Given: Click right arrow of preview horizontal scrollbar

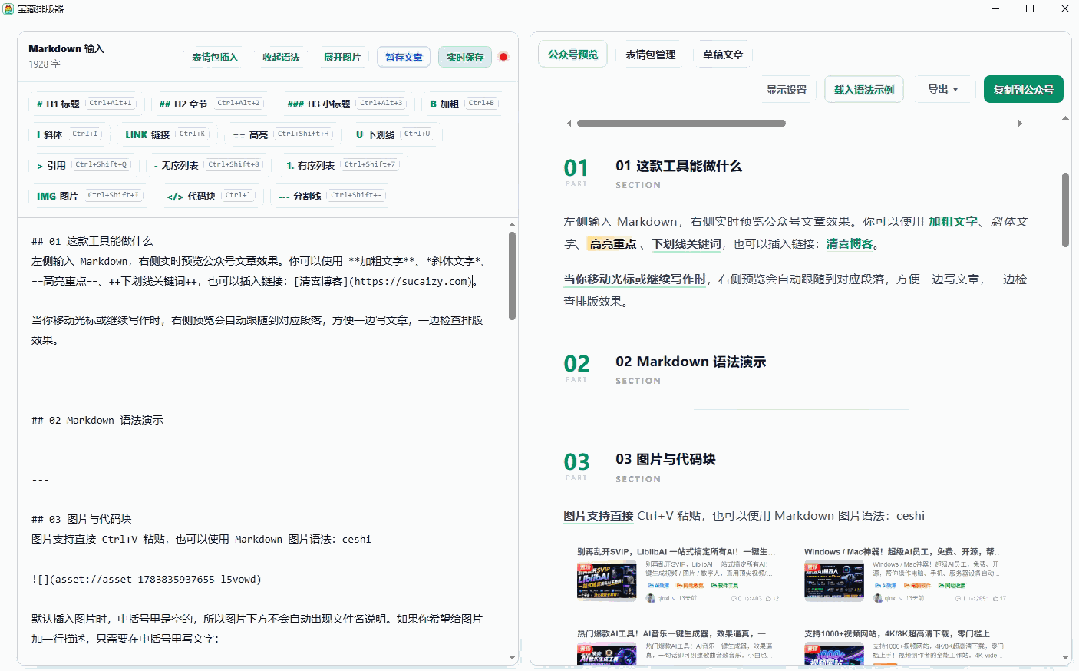Looking at the screenshot, I should point(1020,124).
